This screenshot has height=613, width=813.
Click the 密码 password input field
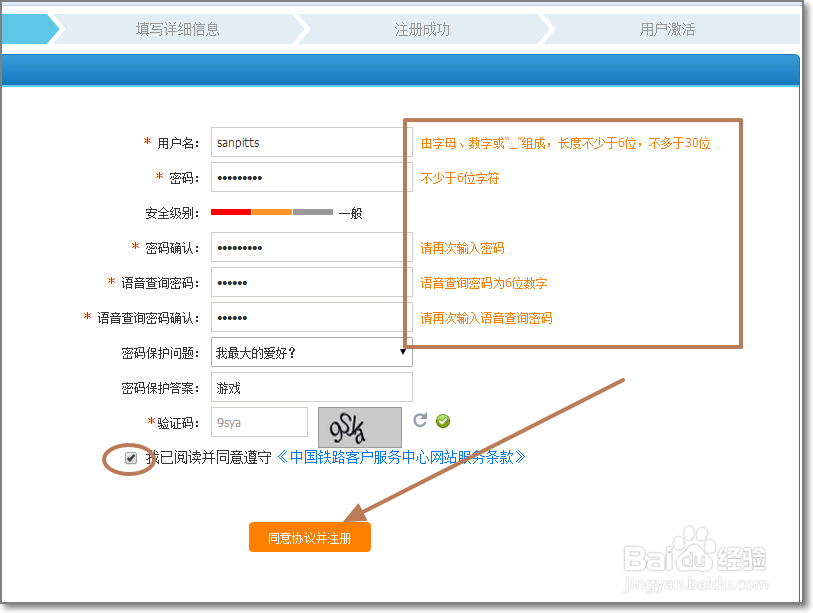point(310,177)
